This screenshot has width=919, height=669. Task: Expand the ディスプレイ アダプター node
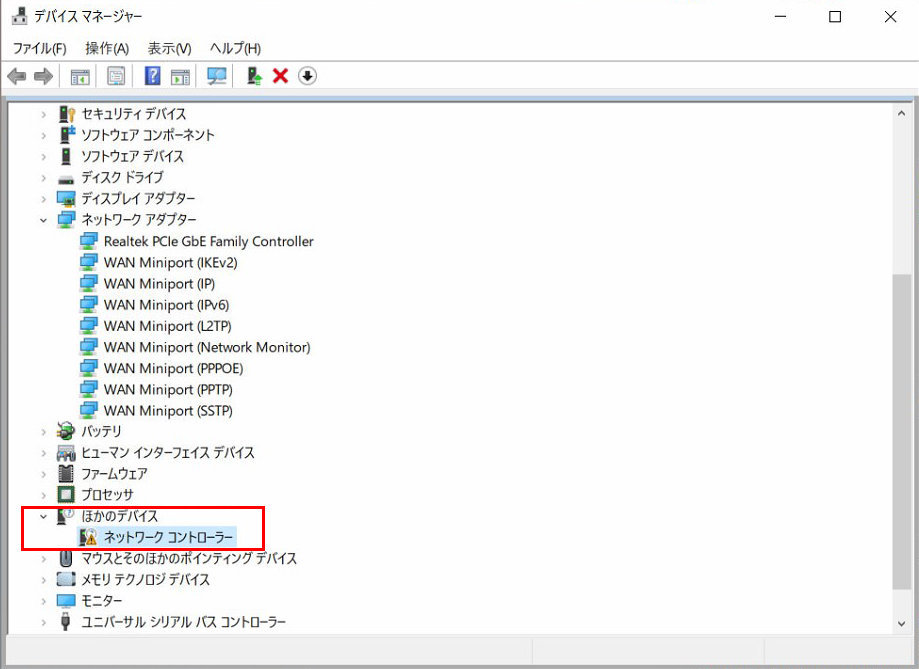(x=43, y=199)
